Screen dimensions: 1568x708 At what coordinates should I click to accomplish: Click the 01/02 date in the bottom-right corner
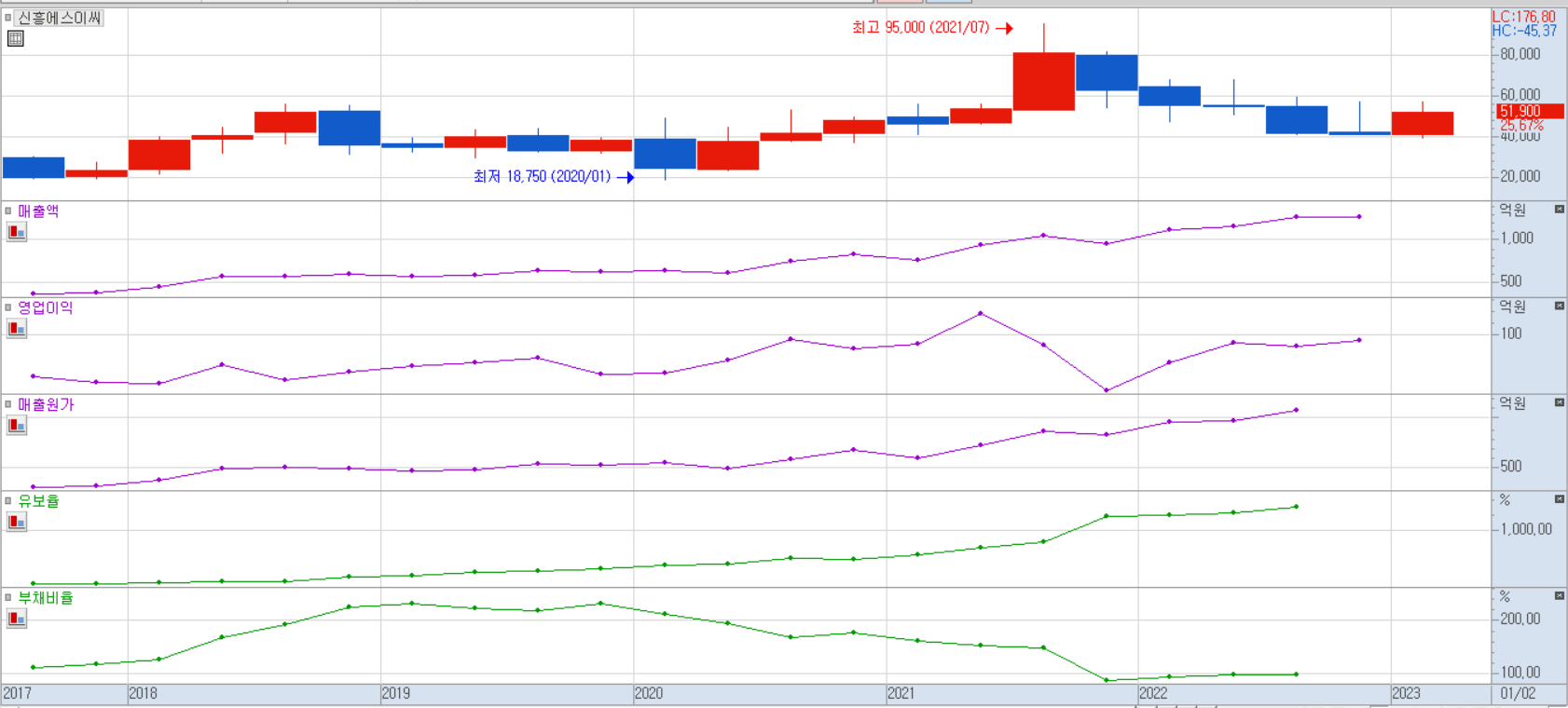pyautogui.click(x=1518, y=693)
